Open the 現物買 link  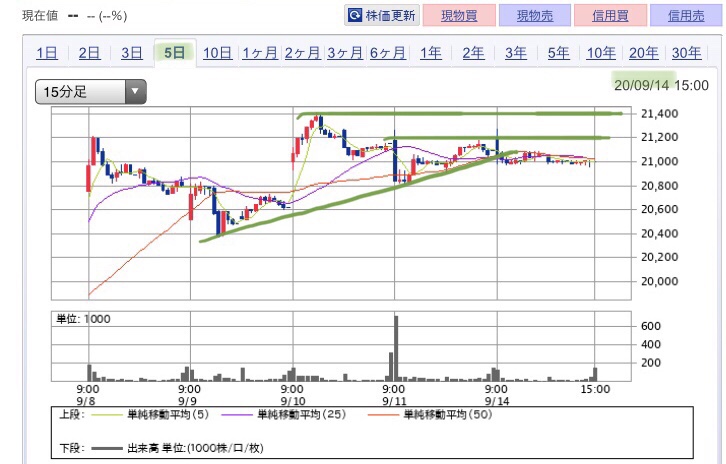[x=459, y=16]
